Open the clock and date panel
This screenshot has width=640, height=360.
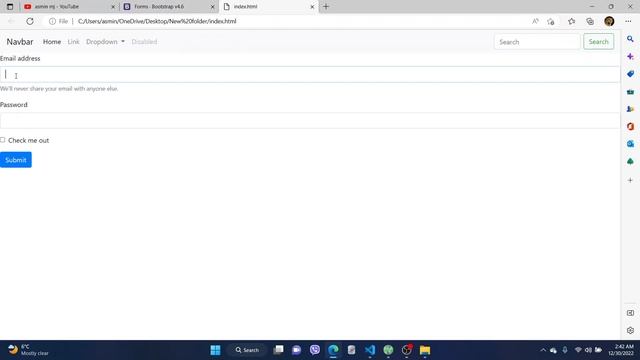click(x=621, y=350)
